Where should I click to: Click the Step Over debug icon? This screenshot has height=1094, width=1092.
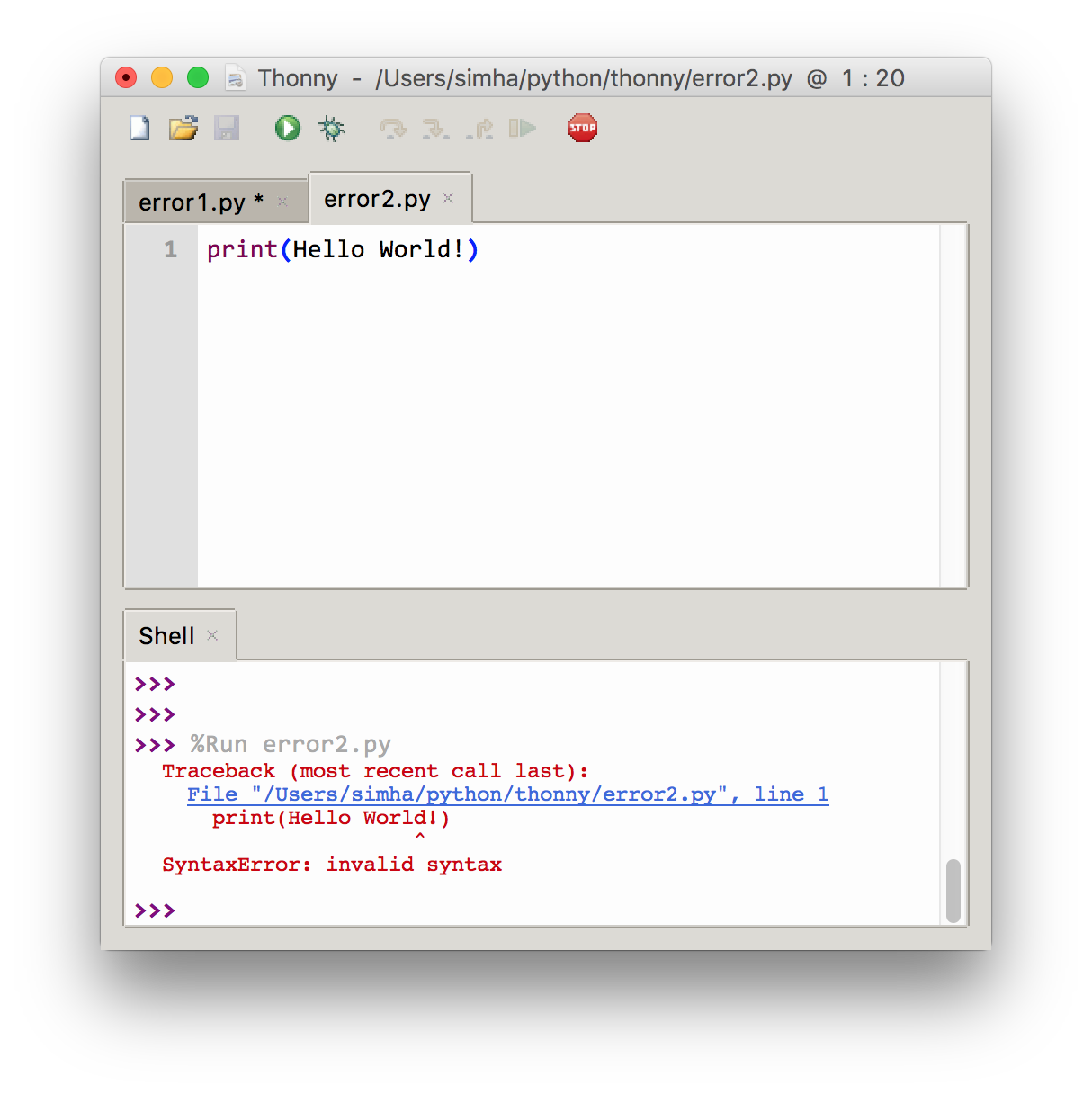(392, 129)
